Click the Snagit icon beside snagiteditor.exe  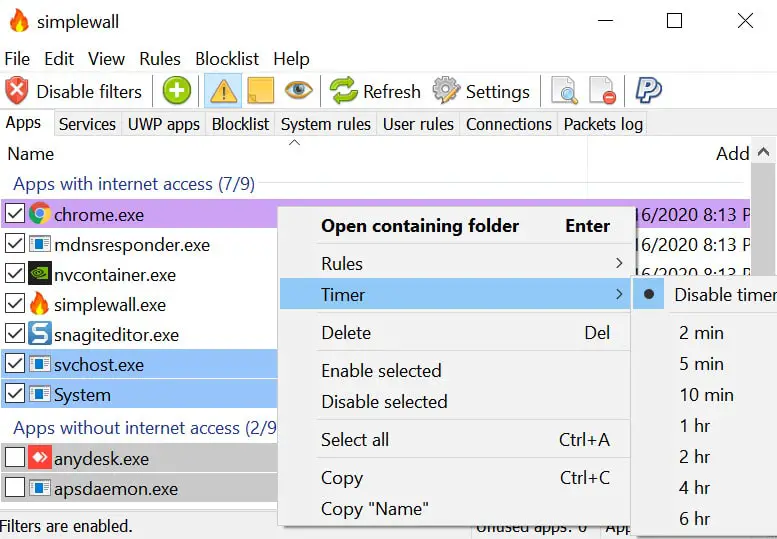pos(40,333)
